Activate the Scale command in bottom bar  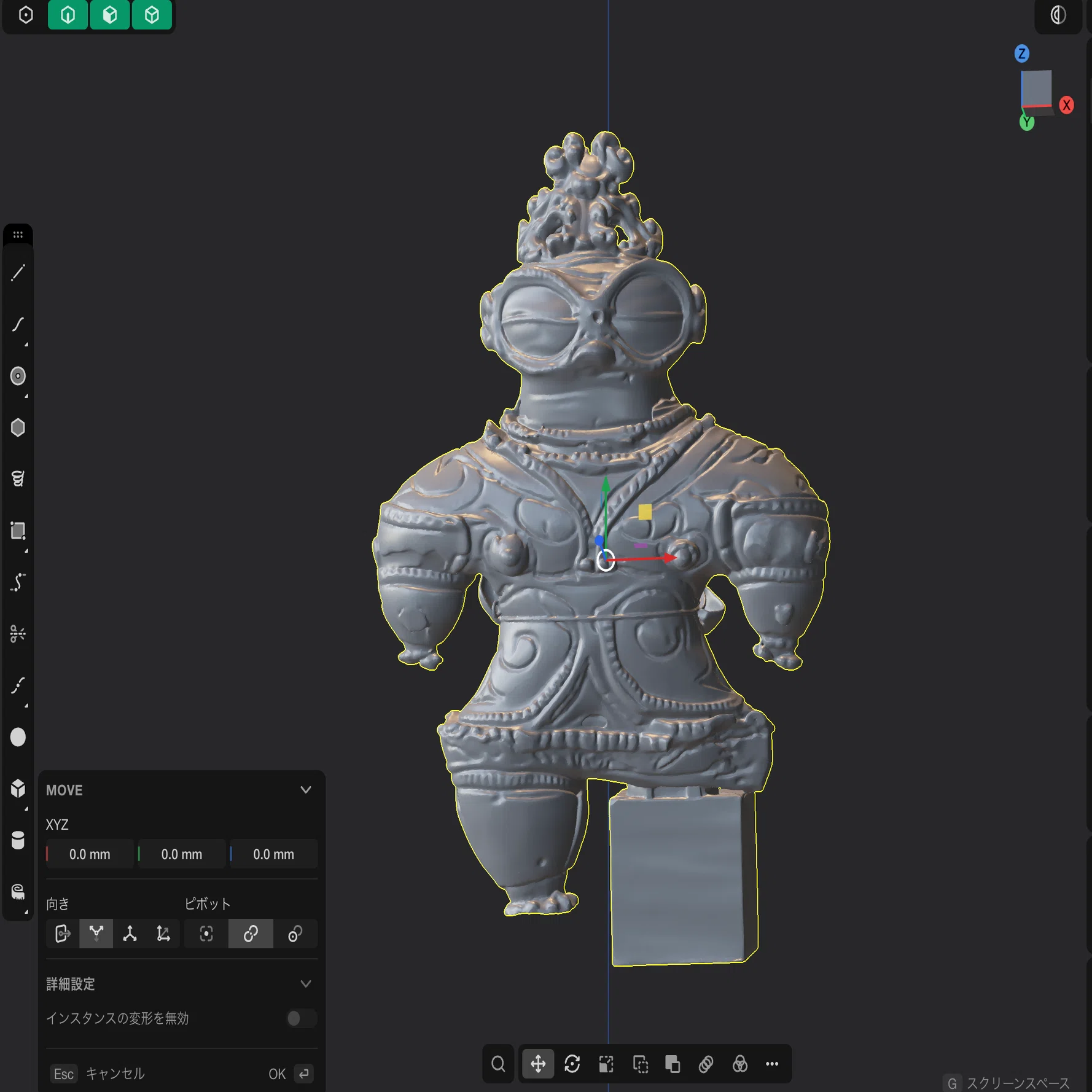[x=606, y=1064]
